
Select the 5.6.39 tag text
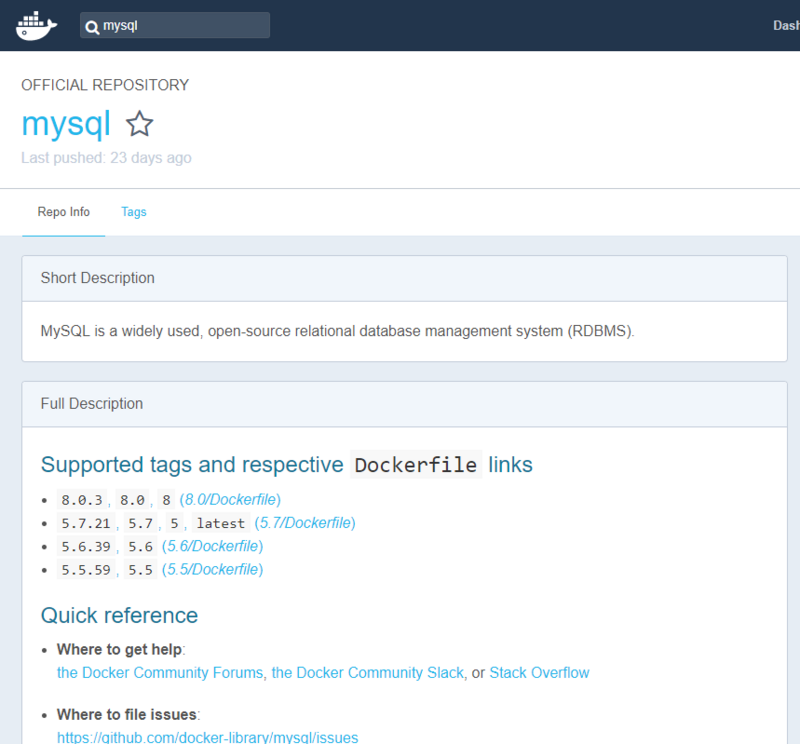(86, 547)
